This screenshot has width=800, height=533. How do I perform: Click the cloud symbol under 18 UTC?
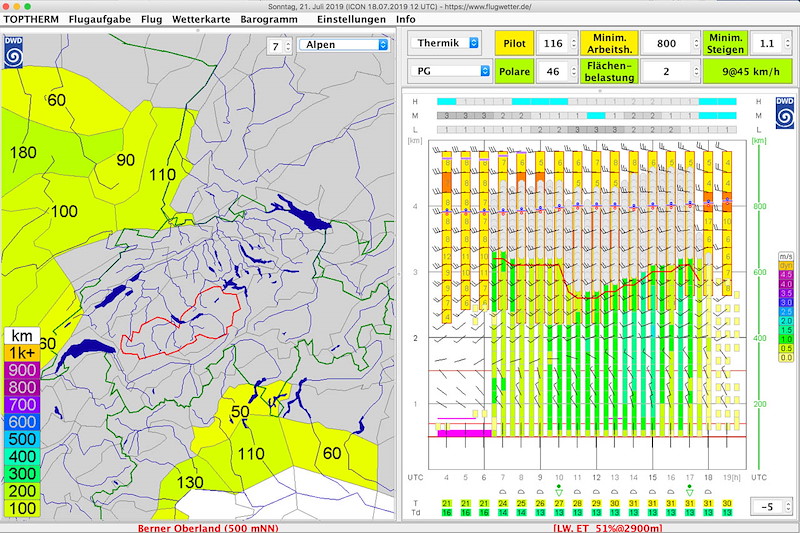pos(708,492)
